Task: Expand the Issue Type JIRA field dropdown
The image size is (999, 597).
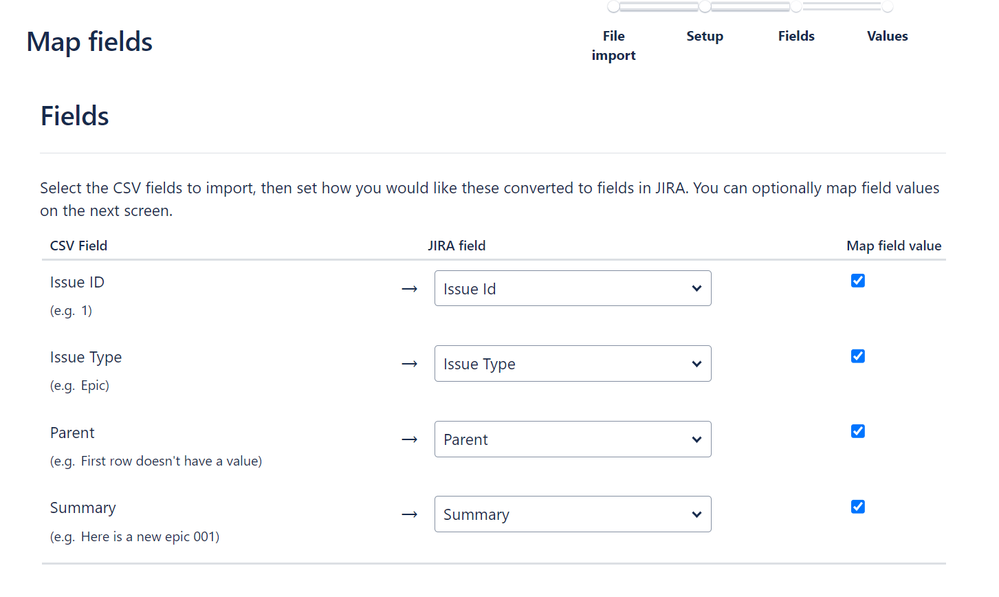Action: [x=572, y=364]
